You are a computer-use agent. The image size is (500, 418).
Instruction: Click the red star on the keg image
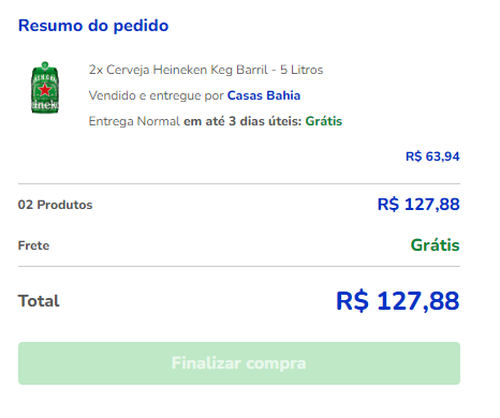point(45,89)
